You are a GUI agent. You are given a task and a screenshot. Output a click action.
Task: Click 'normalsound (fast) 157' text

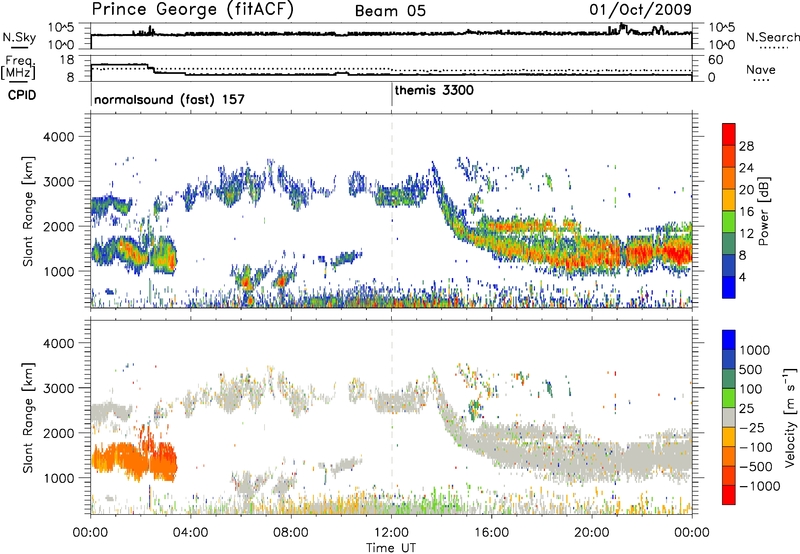[169, 99]
